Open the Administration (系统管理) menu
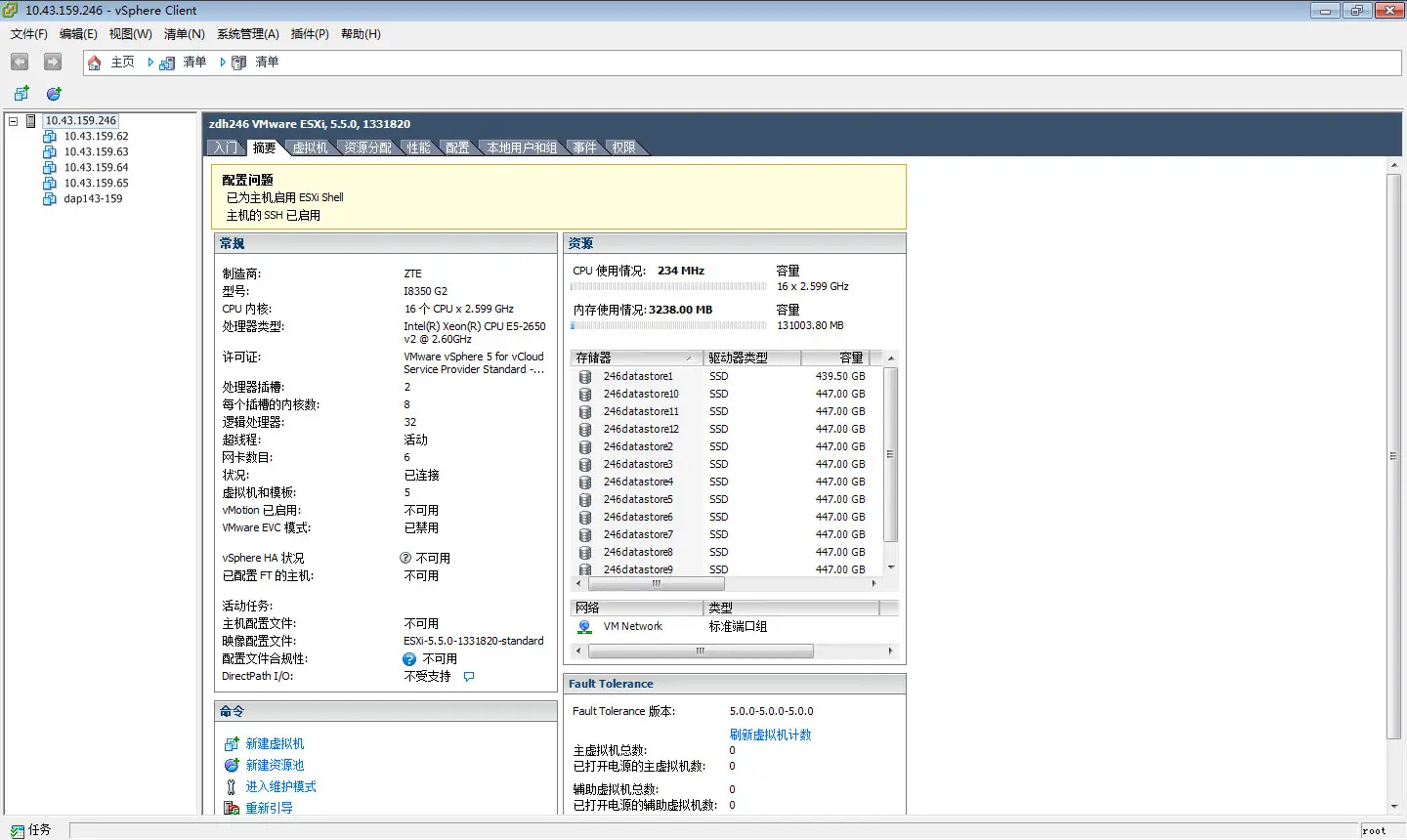Viewport: 1407px width, 840px height. [248, 34]
